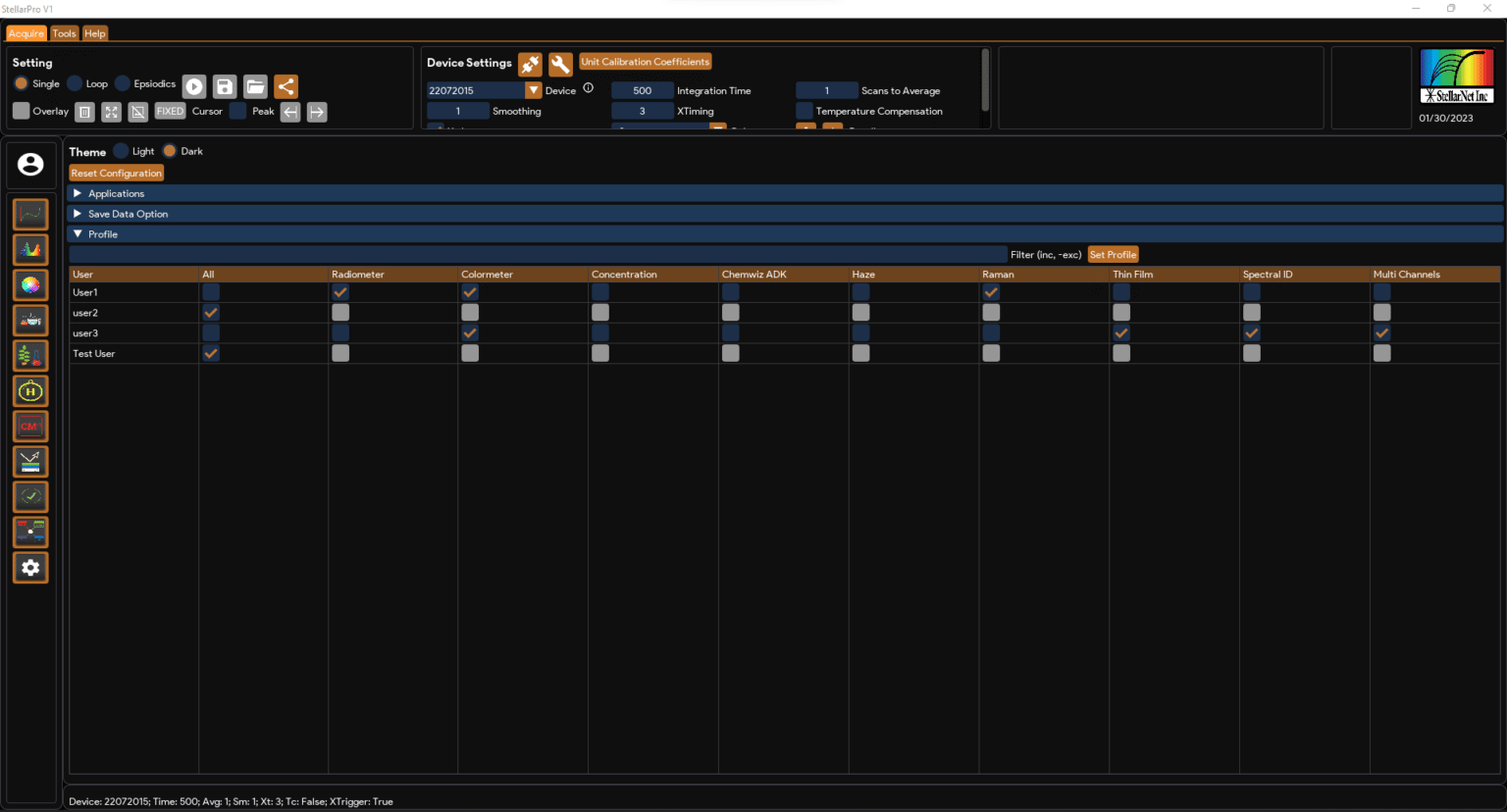
Task: Move cursor to previous peak with left arrow
Action: pyautogui.click(x=290, y=112)
